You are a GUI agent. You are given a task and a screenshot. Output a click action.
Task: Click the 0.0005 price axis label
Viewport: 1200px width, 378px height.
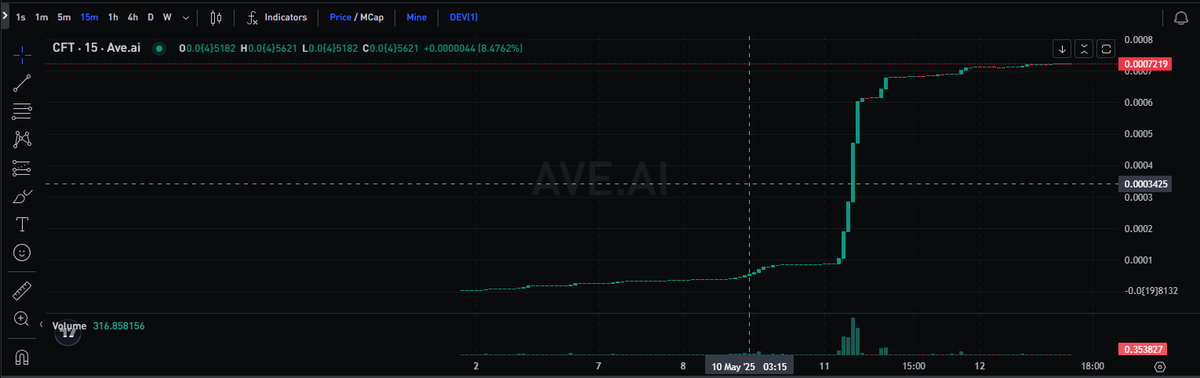(x=1139, y=134)
